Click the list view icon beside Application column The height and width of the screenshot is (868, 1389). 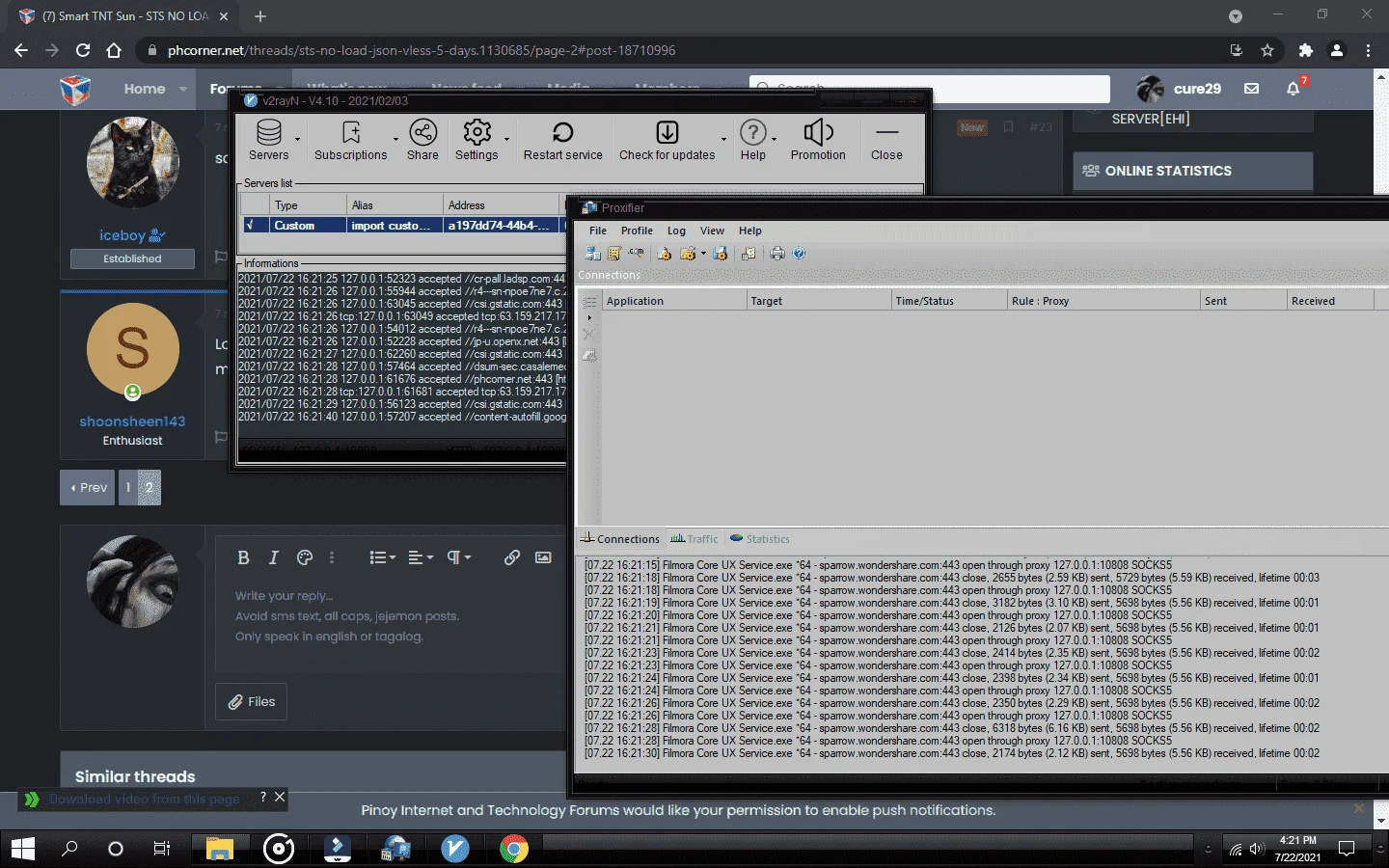point(589,302)
